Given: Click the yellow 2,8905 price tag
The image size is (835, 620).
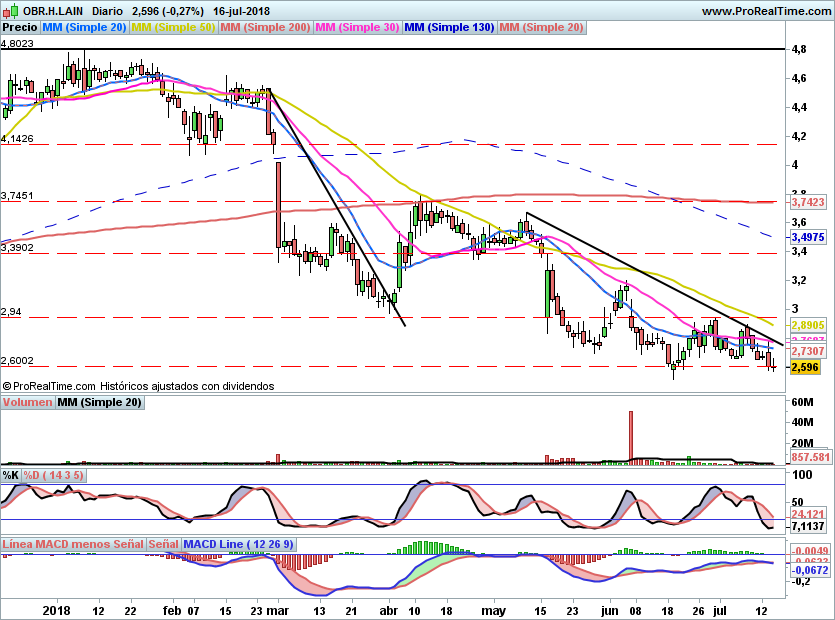Looking at the screenshot, I should point(806,326).
